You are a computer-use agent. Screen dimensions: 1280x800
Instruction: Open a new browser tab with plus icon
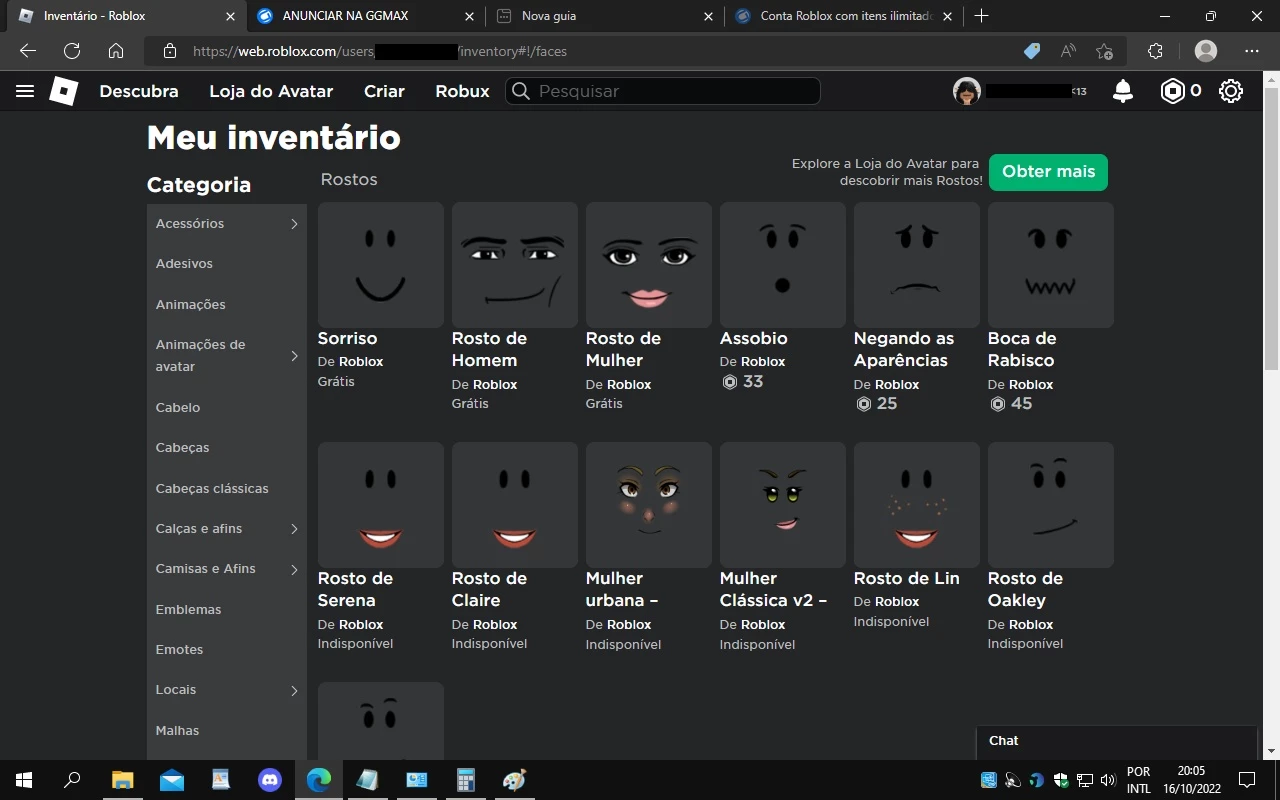pyautogui.click(x=982, y=16)
